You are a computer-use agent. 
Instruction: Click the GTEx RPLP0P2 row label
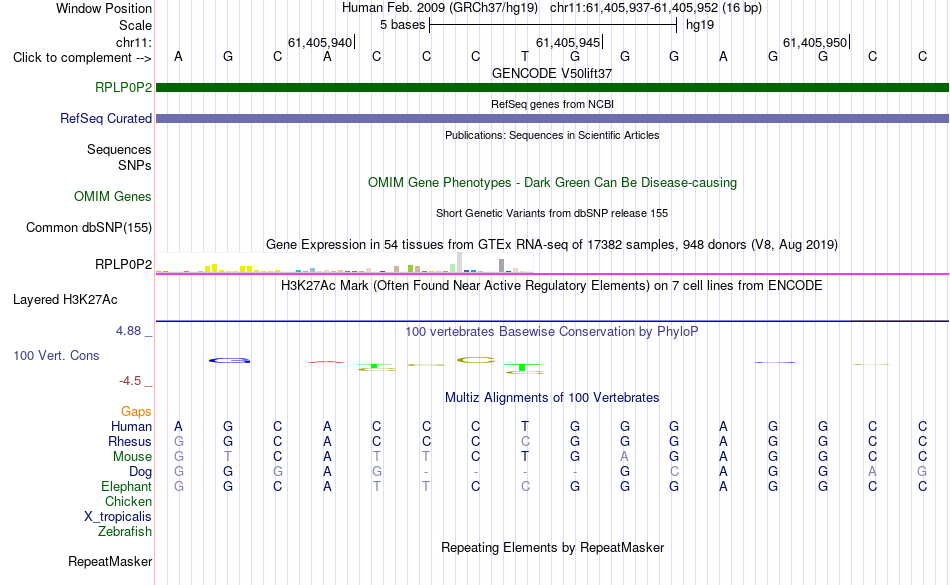(x=123, y=264)
